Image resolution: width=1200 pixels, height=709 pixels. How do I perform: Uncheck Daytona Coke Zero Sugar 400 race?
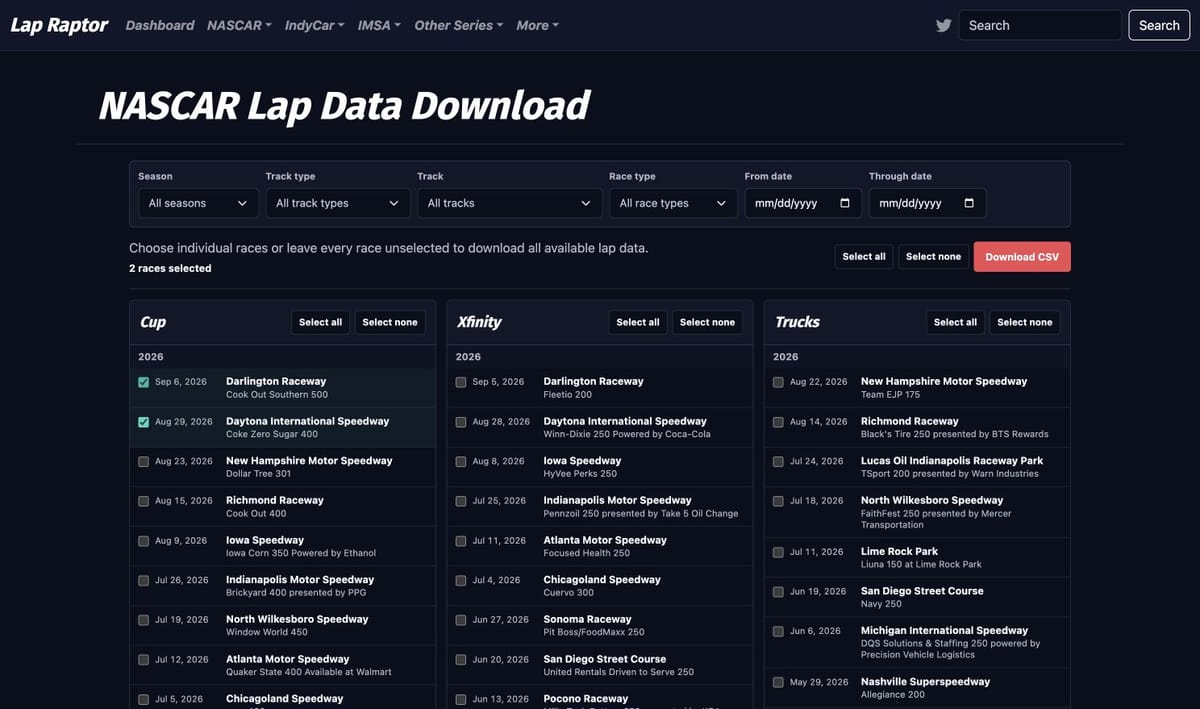[x=144, y=422]
